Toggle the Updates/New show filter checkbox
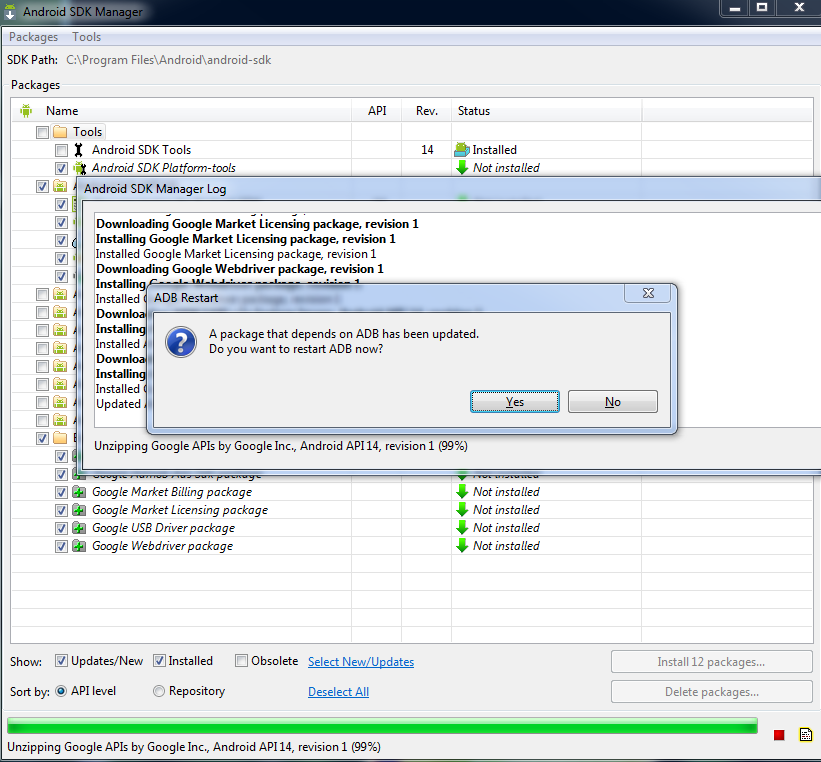Screen dimensions: 821x762 61,661
